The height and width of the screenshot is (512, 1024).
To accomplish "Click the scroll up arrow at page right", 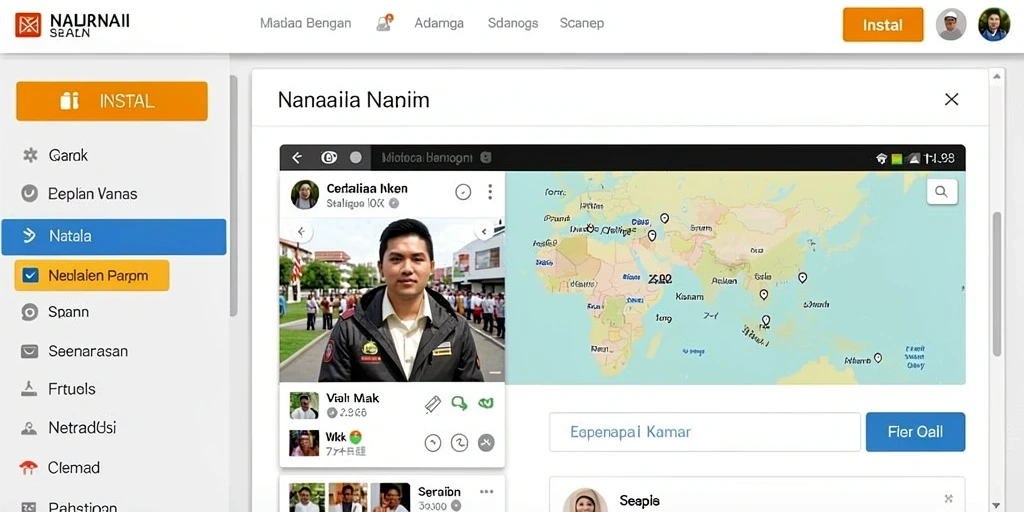I will (997, 76).
